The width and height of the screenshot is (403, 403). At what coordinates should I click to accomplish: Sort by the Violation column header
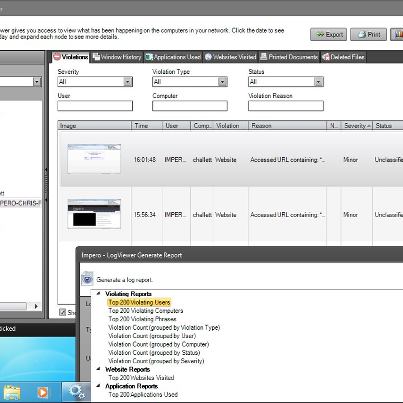(231, 126)
